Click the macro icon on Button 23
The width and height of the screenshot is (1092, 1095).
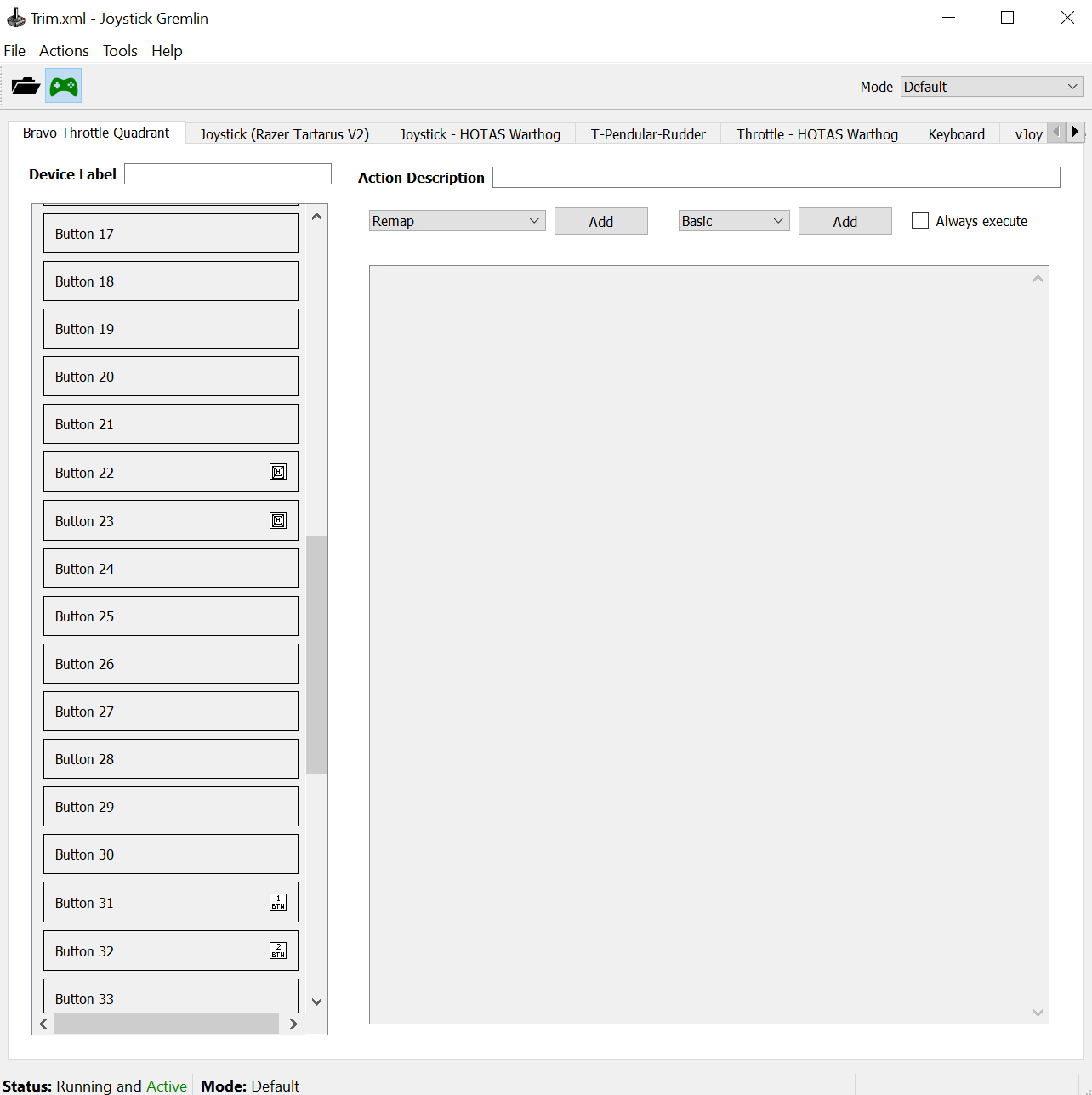click(x=278, y=520)
